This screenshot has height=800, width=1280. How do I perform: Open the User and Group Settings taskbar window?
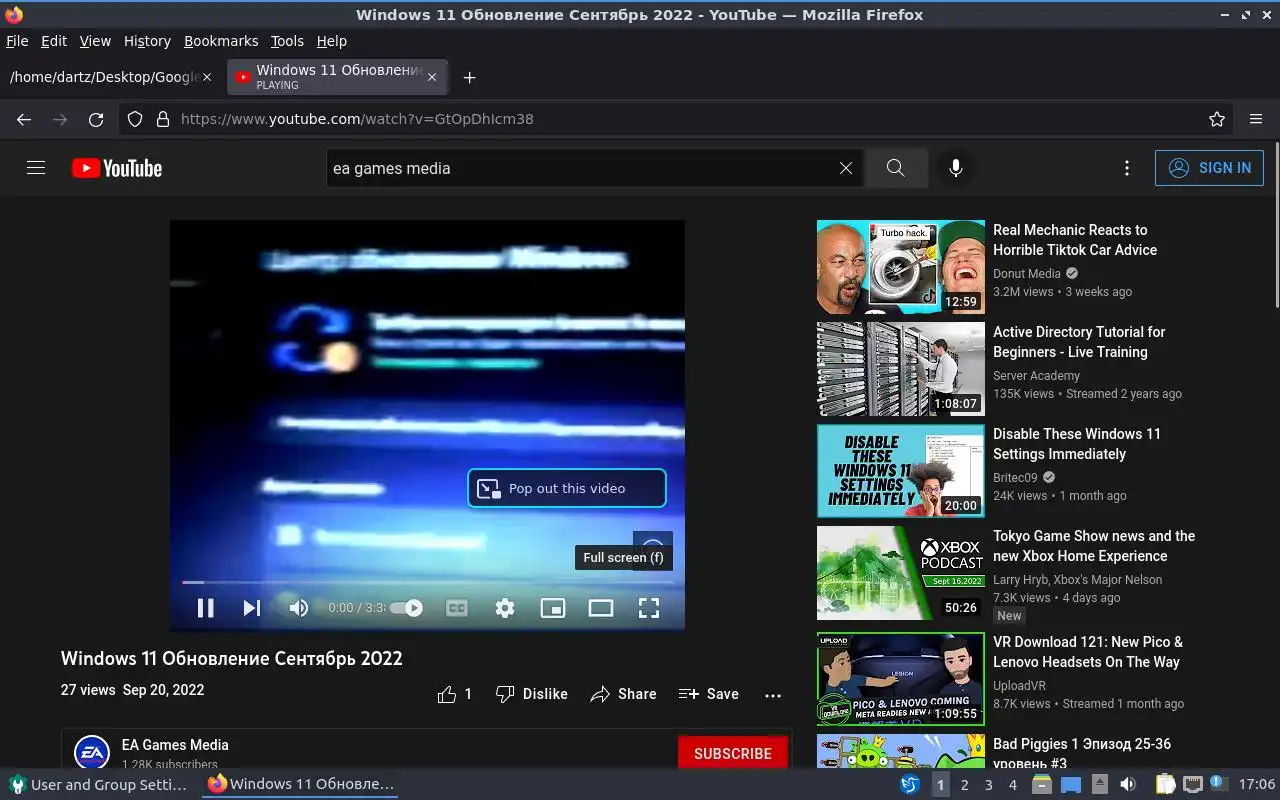click(98, 784)
